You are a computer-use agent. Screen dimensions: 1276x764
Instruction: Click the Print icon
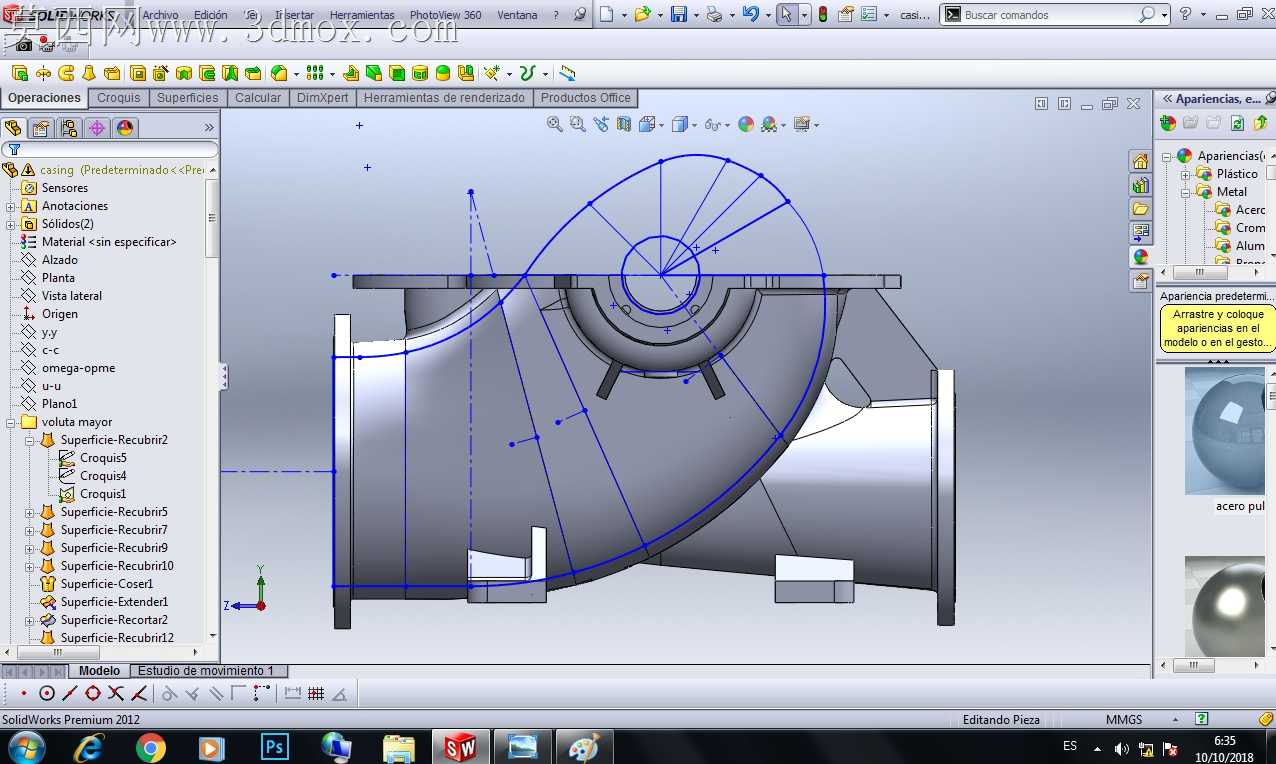click(x=714, y=14)
